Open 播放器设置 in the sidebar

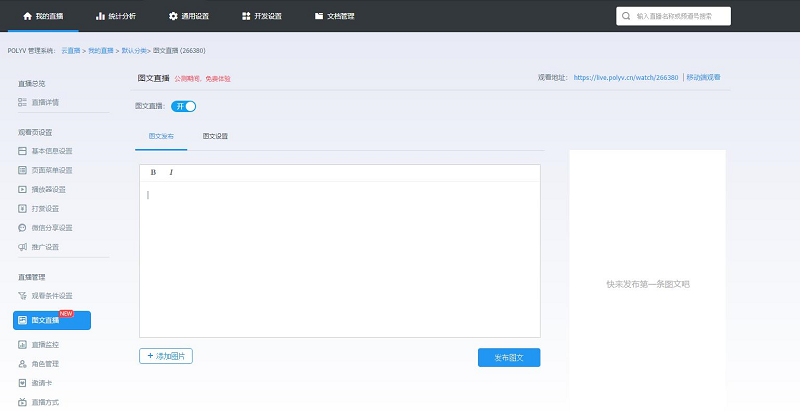click(x=48, y=189)
